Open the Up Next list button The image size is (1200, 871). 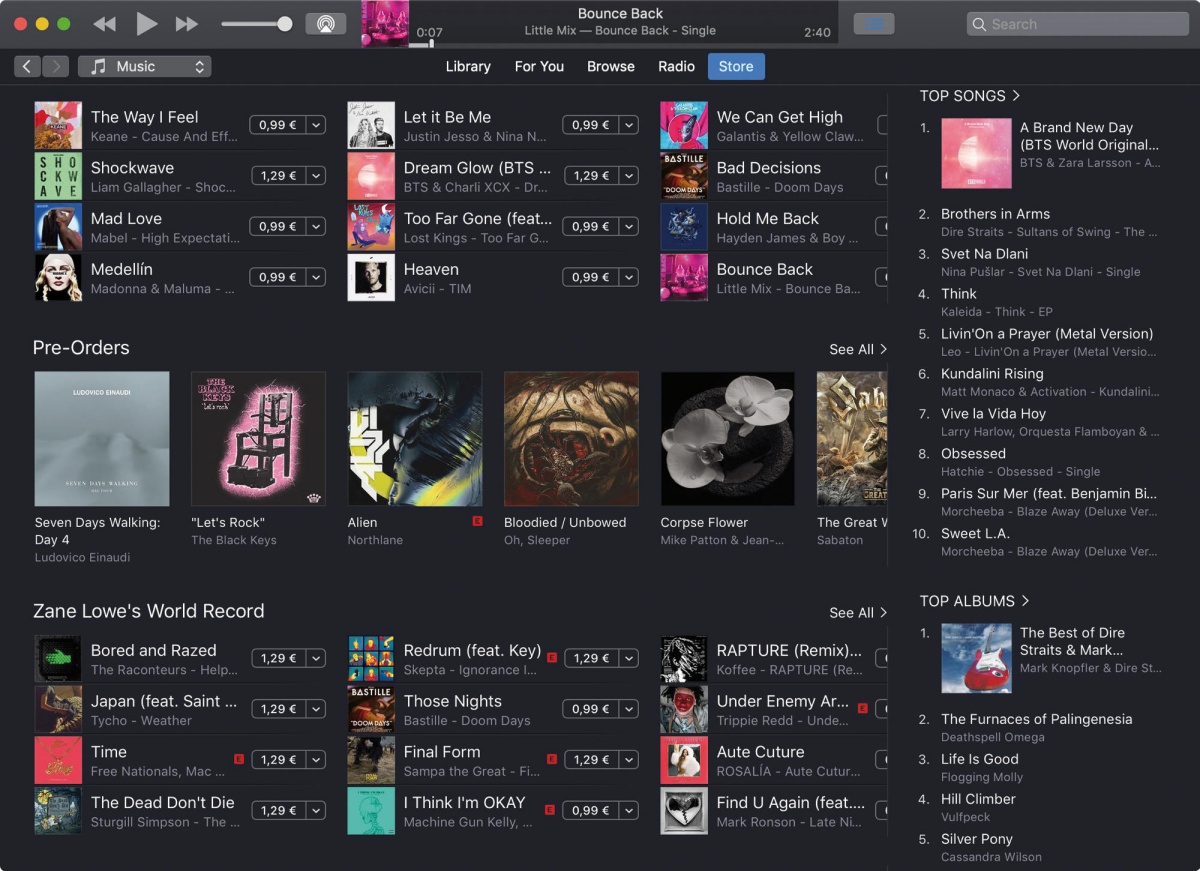click(875, 24)
